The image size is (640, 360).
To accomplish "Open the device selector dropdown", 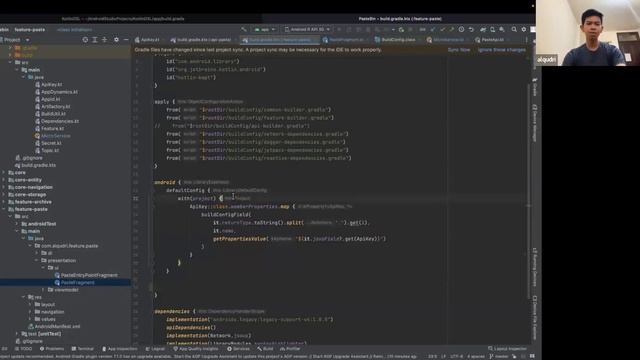I will [307, 29].
